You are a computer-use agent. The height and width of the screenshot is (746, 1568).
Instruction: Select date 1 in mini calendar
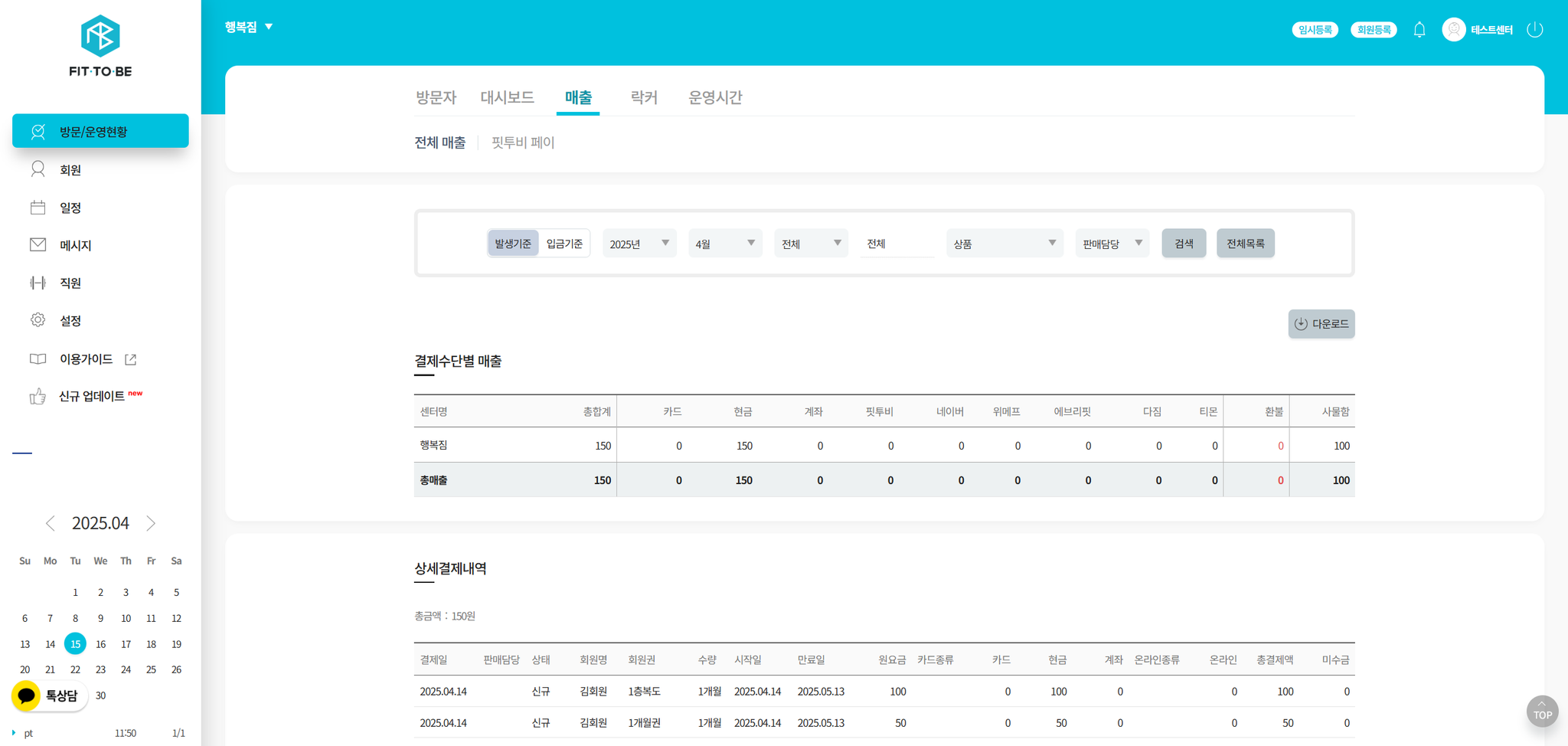coord(75,592)
